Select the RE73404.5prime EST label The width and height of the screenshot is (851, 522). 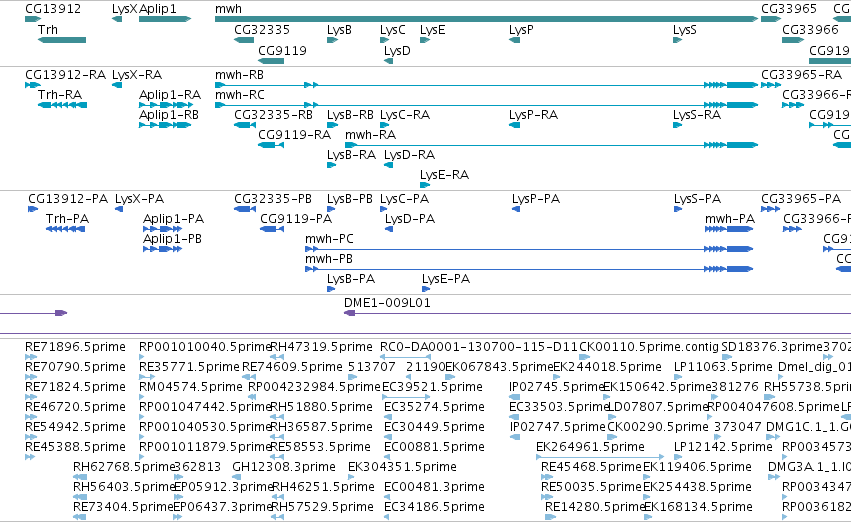point(123,507)
